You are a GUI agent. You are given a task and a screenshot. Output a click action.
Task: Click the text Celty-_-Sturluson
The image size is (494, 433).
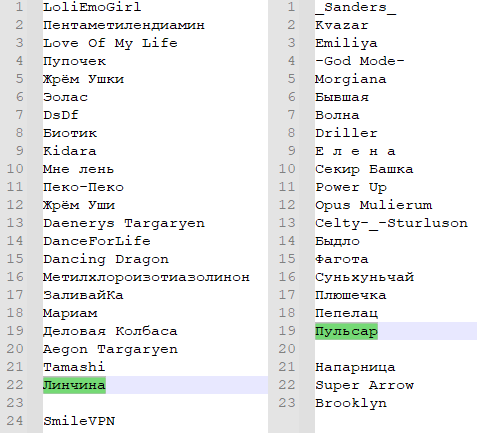click(x=391, y=223)
